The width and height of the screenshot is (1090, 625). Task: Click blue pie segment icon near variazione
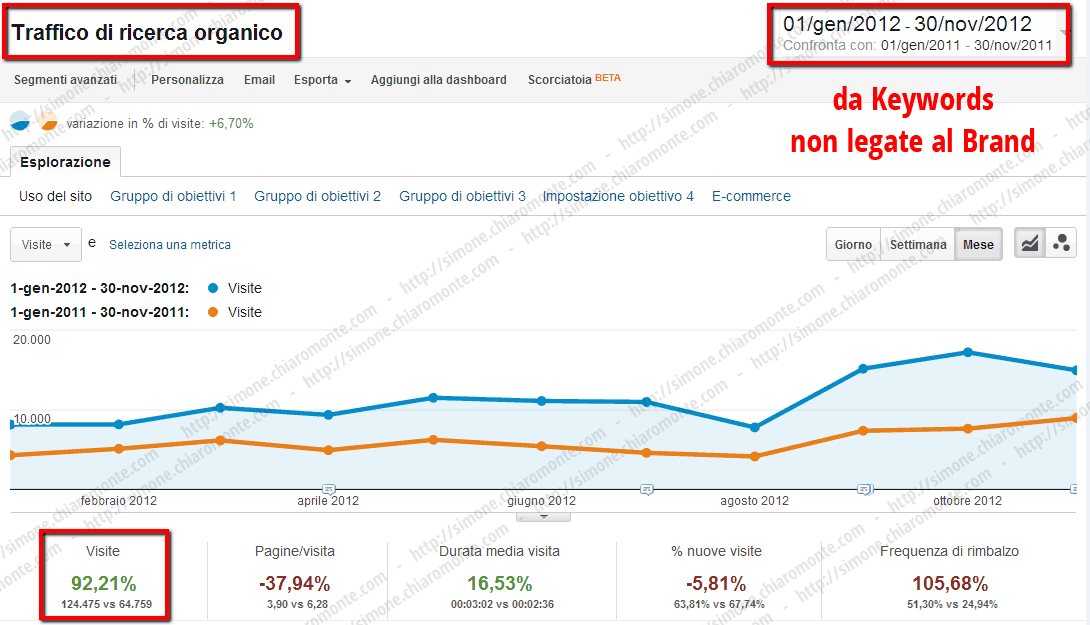pyautogui.click(x=20, y=121)
